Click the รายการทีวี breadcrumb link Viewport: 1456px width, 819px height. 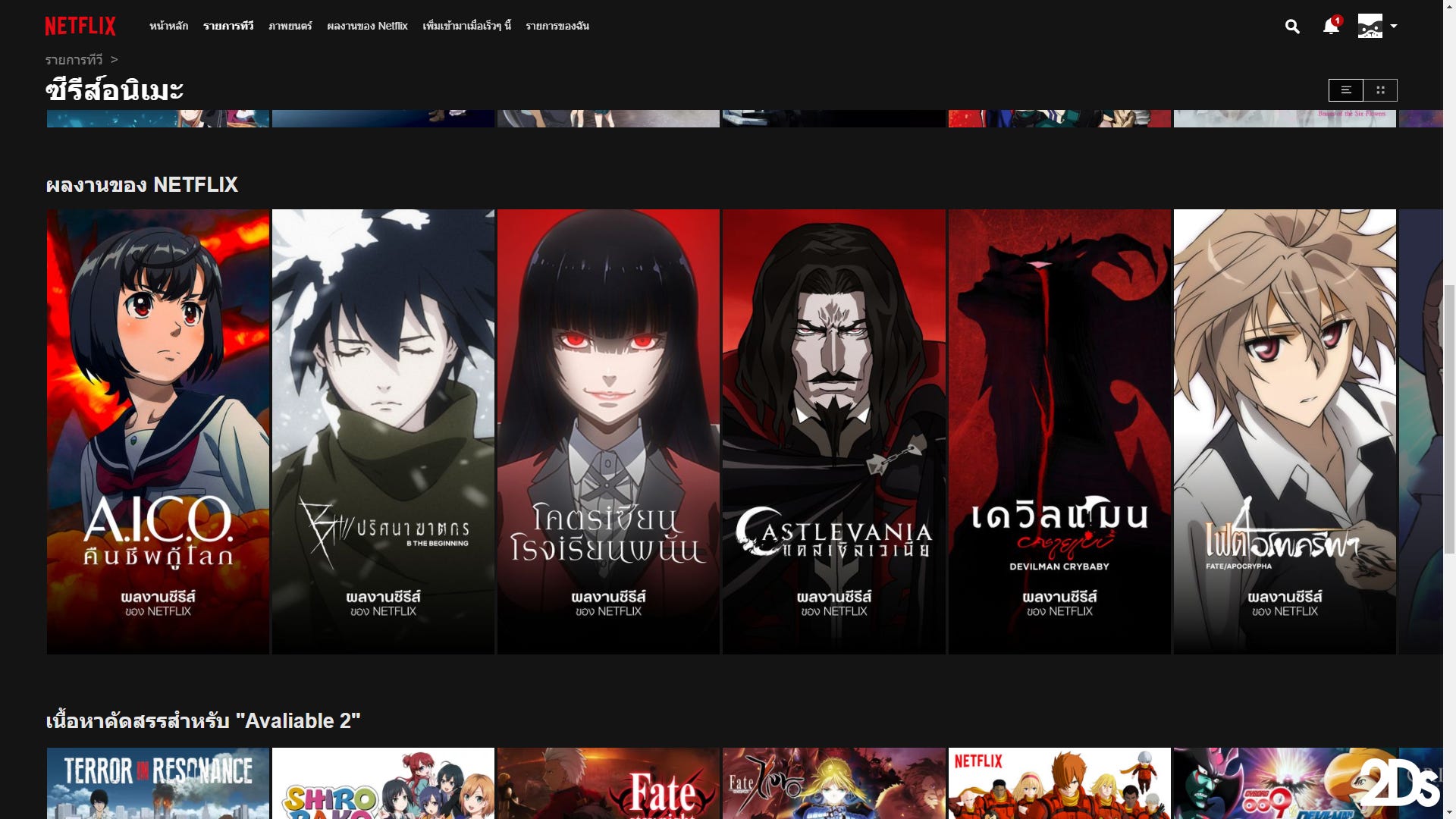coord(74,60)
